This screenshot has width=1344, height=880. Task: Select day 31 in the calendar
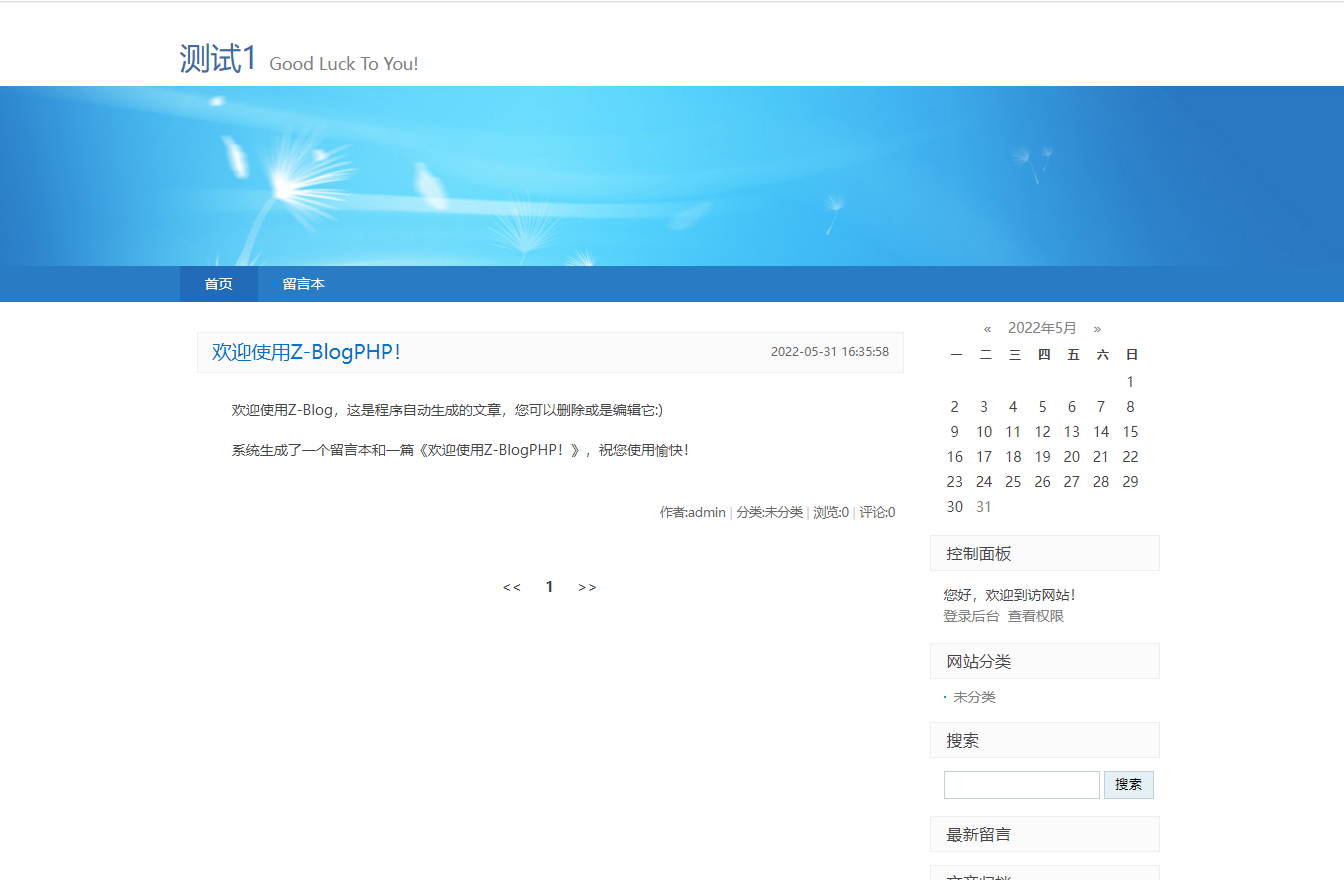pyautogui.click(x=984, y=507)
